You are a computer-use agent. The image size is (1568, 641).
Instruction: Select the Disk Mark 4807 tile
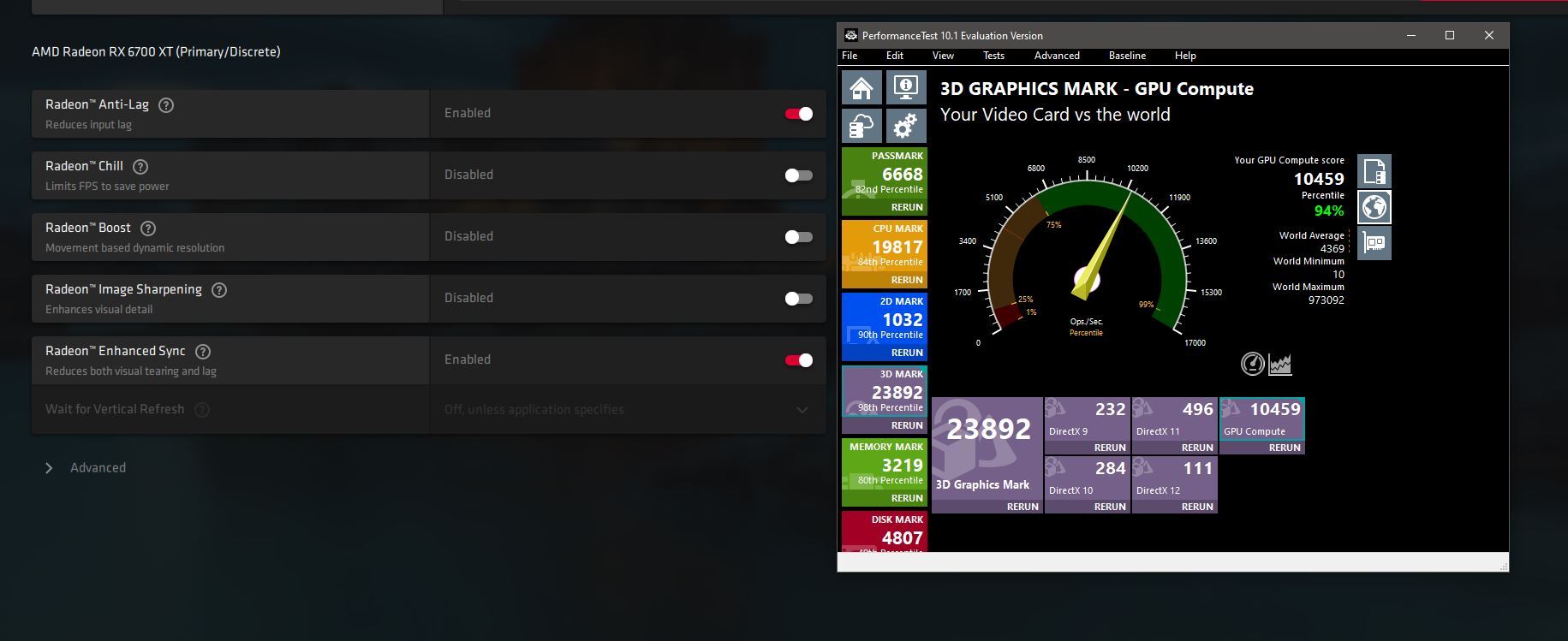(885, 531)
